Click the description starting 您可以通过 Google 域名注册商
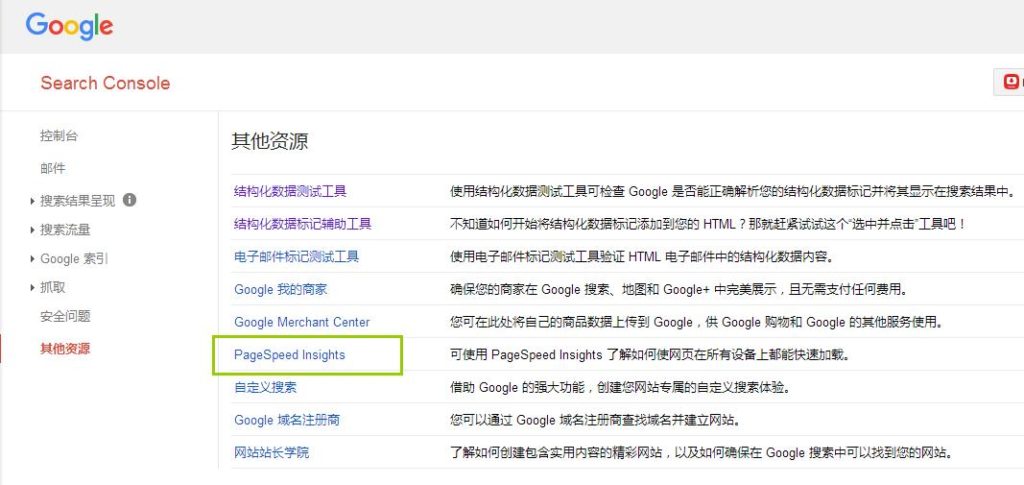Screen dimensions: 1024x485 [596, 420]
